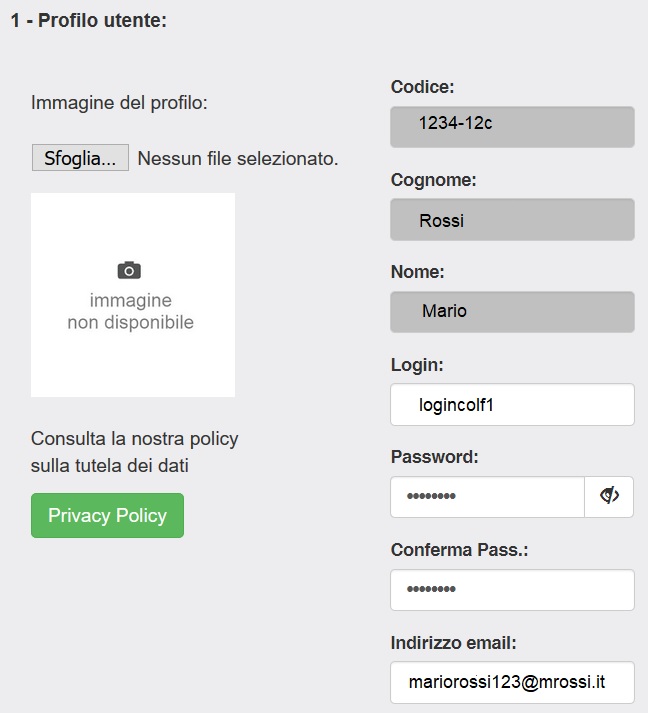Focus the Login field with logincolf1

512,404
